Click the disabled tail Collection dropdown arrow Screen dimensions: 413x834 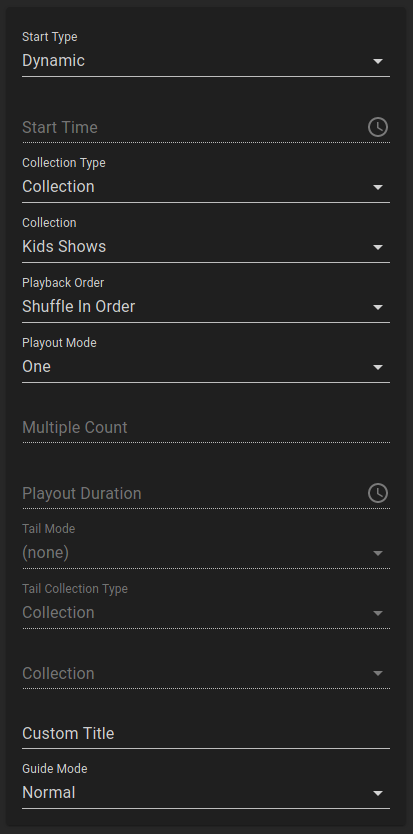[x=378, y=673]
